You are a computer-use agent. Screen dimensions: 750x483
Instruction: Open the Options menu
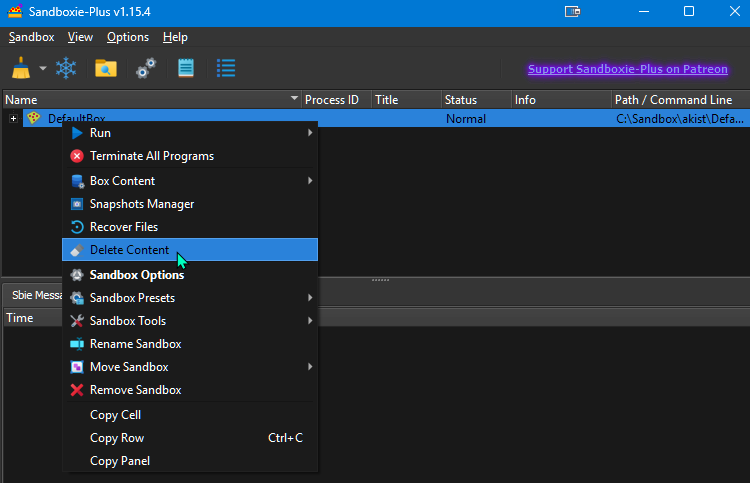click(x=128, y=37)
